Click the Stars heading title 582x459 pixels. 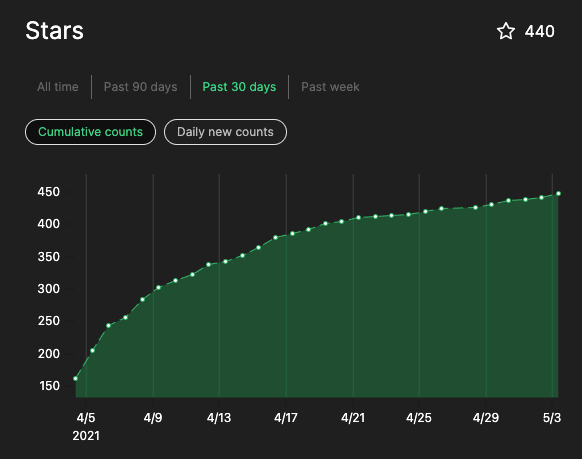pyautogui.click(x=55, y=30)
